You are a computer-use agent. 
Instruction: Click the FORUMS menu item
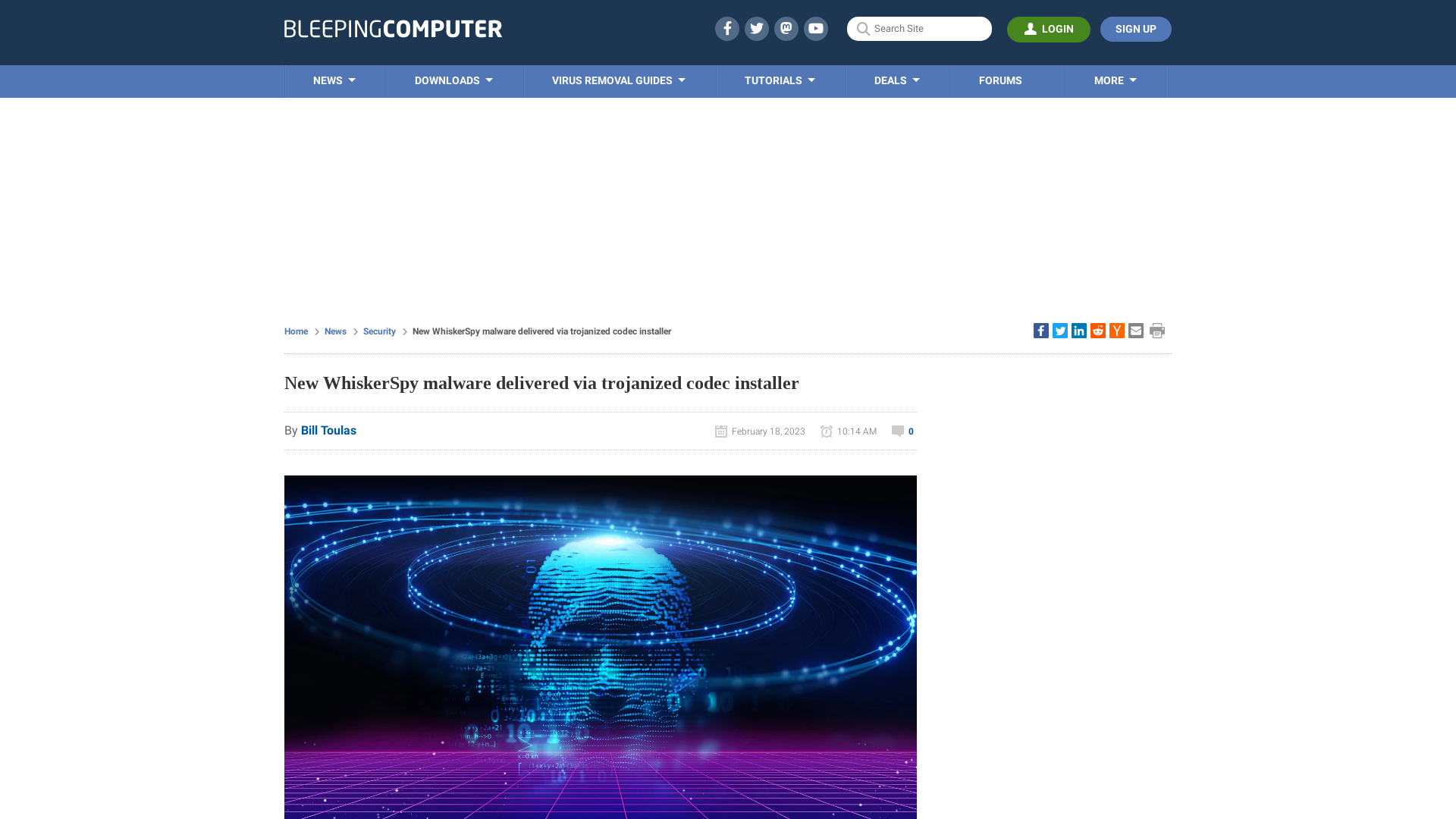1000,80
